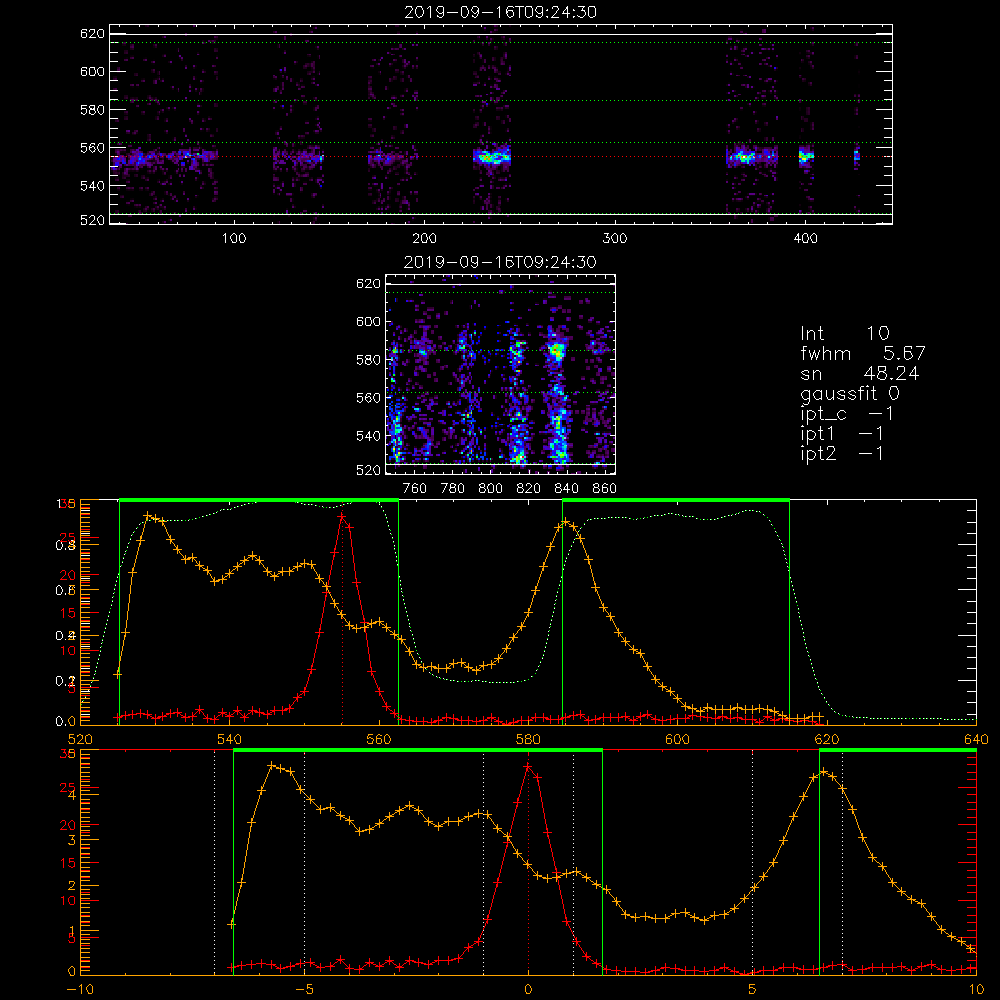Click the top plot title 2019-09-16T09:24:30
The image size is (1000, 1000).
501,12
